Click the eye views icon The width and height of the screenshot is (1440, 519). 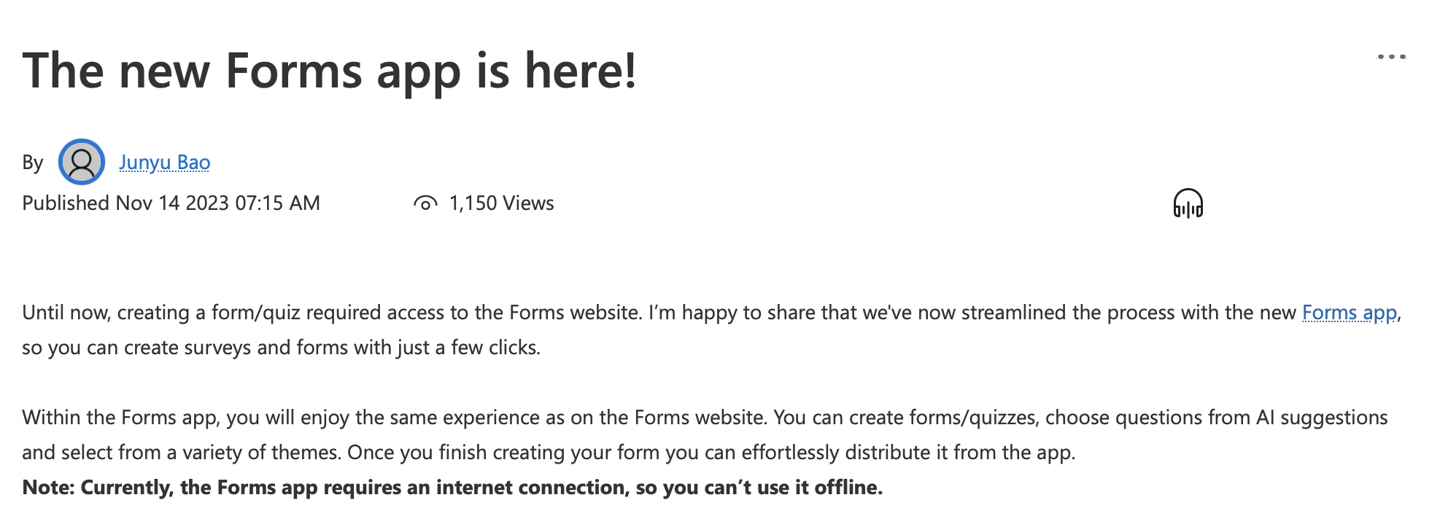425,204
